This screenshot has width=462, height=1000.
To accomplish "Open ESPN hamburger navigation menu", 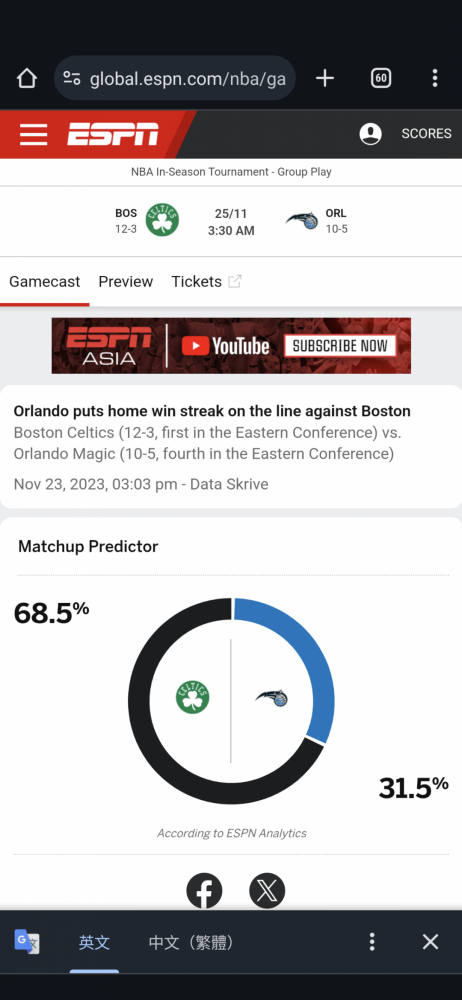I will (33, 135).
